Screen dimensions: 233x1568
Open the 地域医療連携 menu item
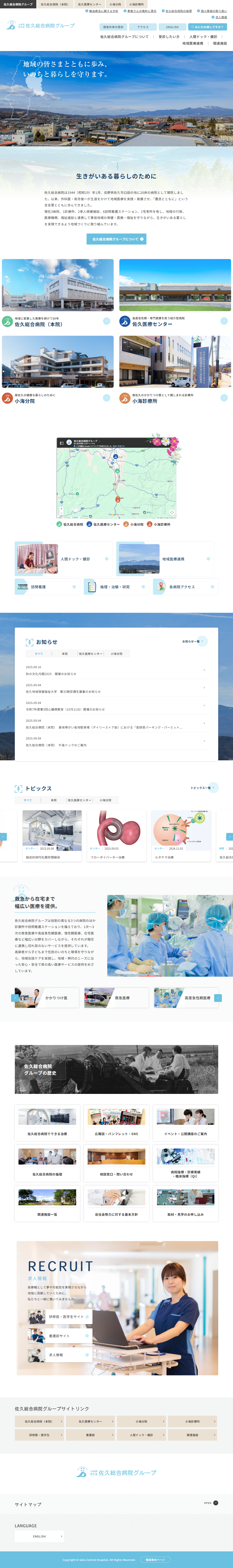pyautogui.click(x=193, y=43)
